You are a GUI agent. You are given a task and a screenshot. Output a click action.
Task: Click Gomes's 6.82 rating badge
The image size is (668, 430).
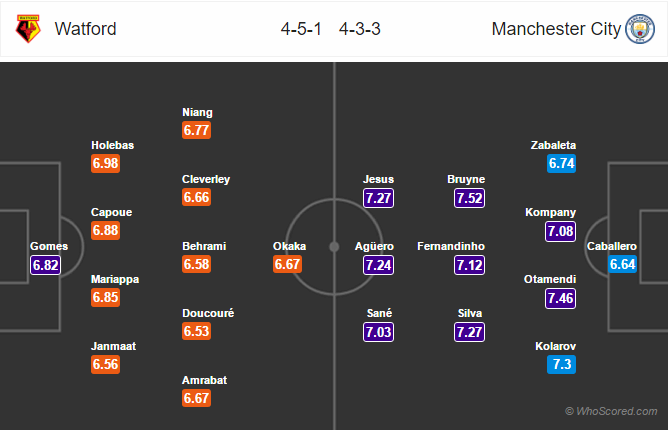(x=47, y=265)
